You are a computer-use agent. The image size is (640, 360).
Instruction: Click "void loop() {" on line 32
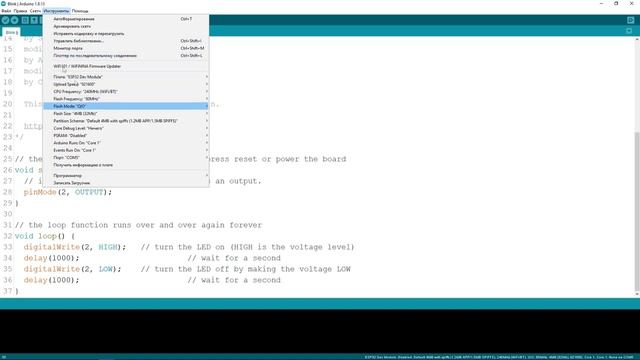(x=45, y=236)
